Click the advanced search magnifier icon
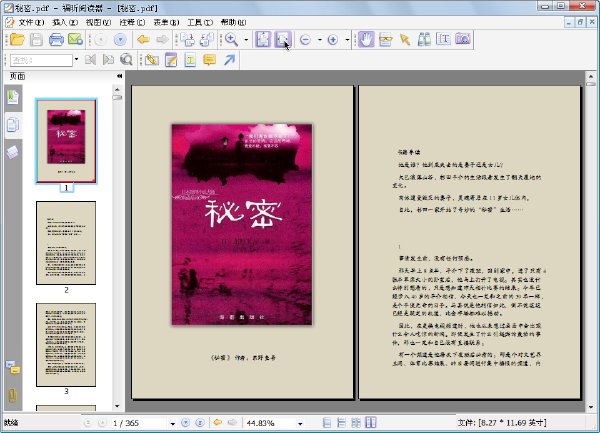This screenshot has height=433, width=600. (126, 60)
